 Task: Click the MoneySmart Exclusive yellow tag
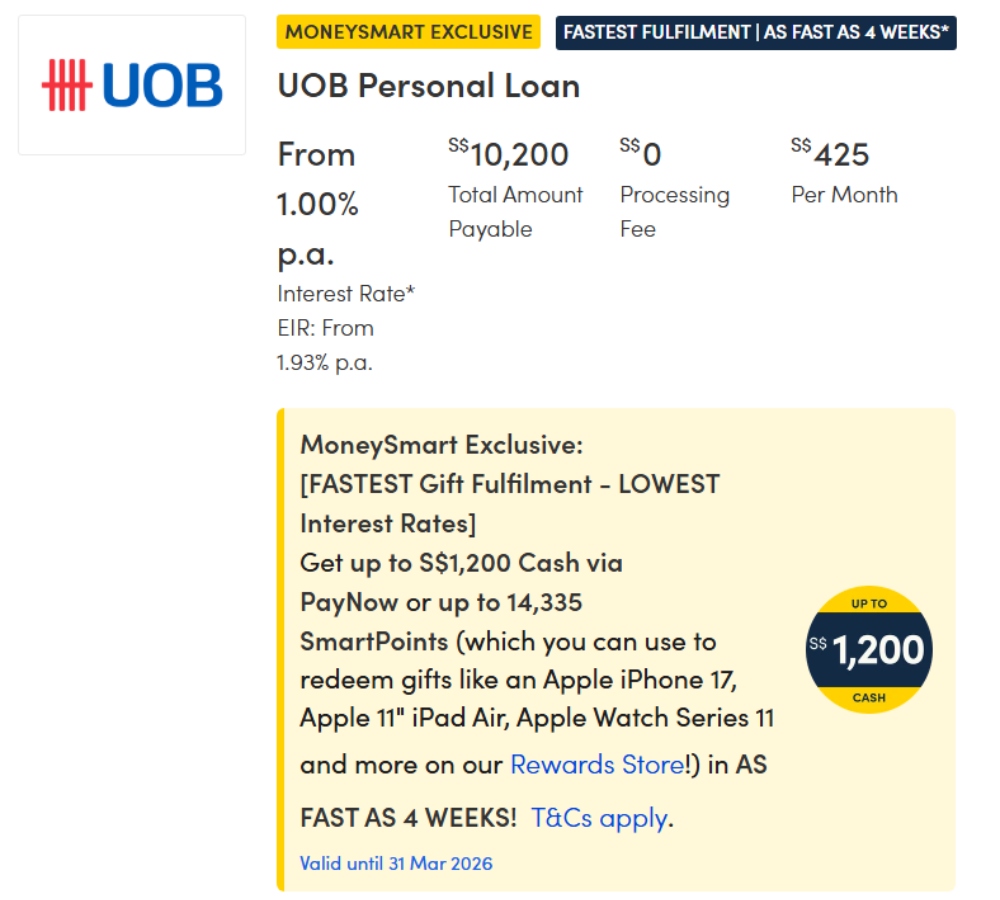coord(408,32)
